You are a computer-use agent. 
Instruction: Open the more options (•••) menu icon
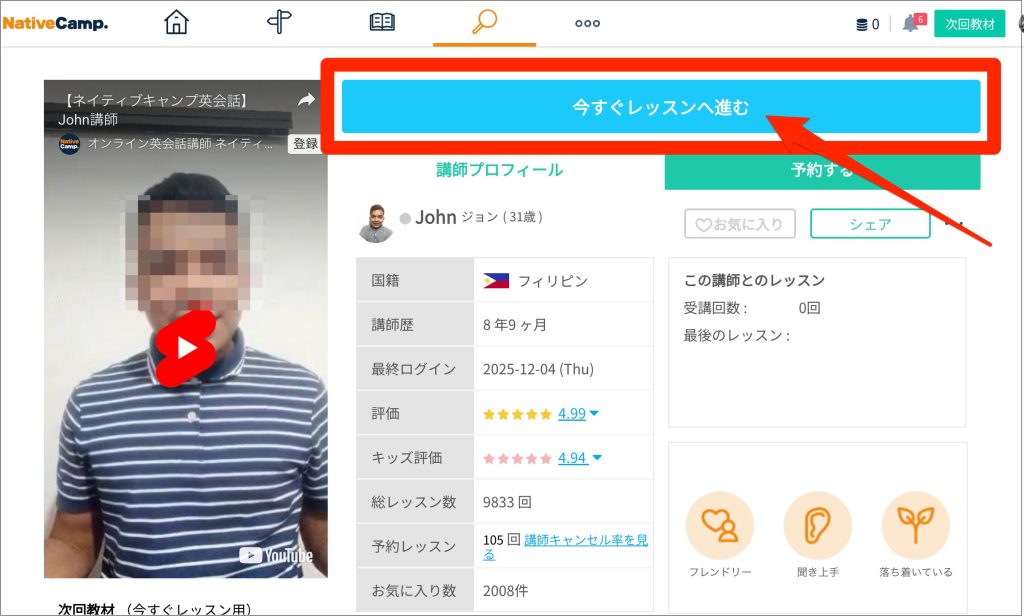coord(586,21)
